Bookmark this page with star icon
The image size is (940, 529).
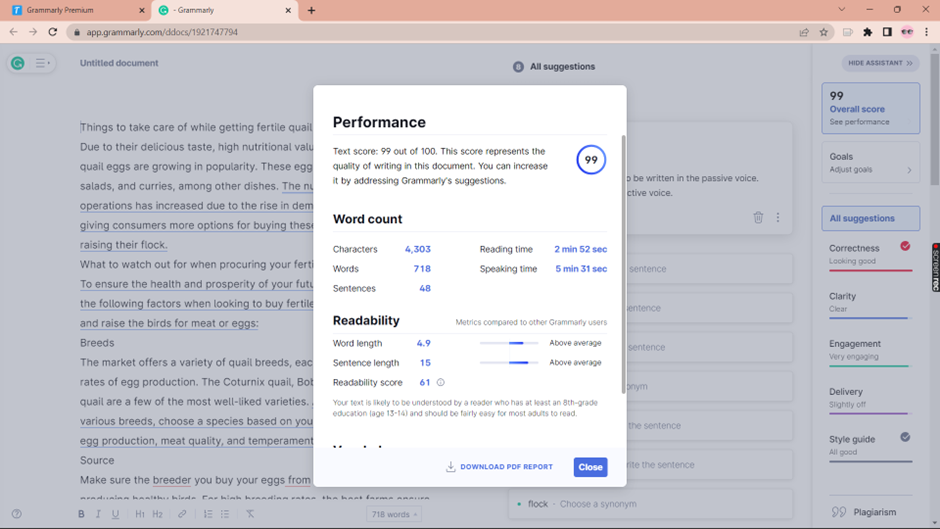point(824,32)
